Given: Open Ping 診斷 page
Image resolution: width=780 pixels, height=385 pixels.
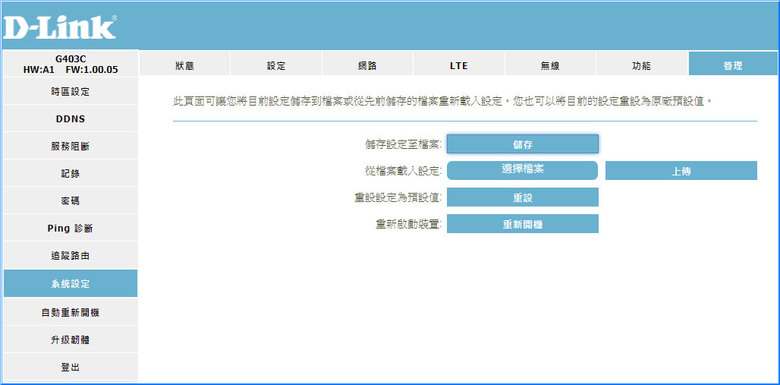Looking at the screenshot, I should point(71,228).
